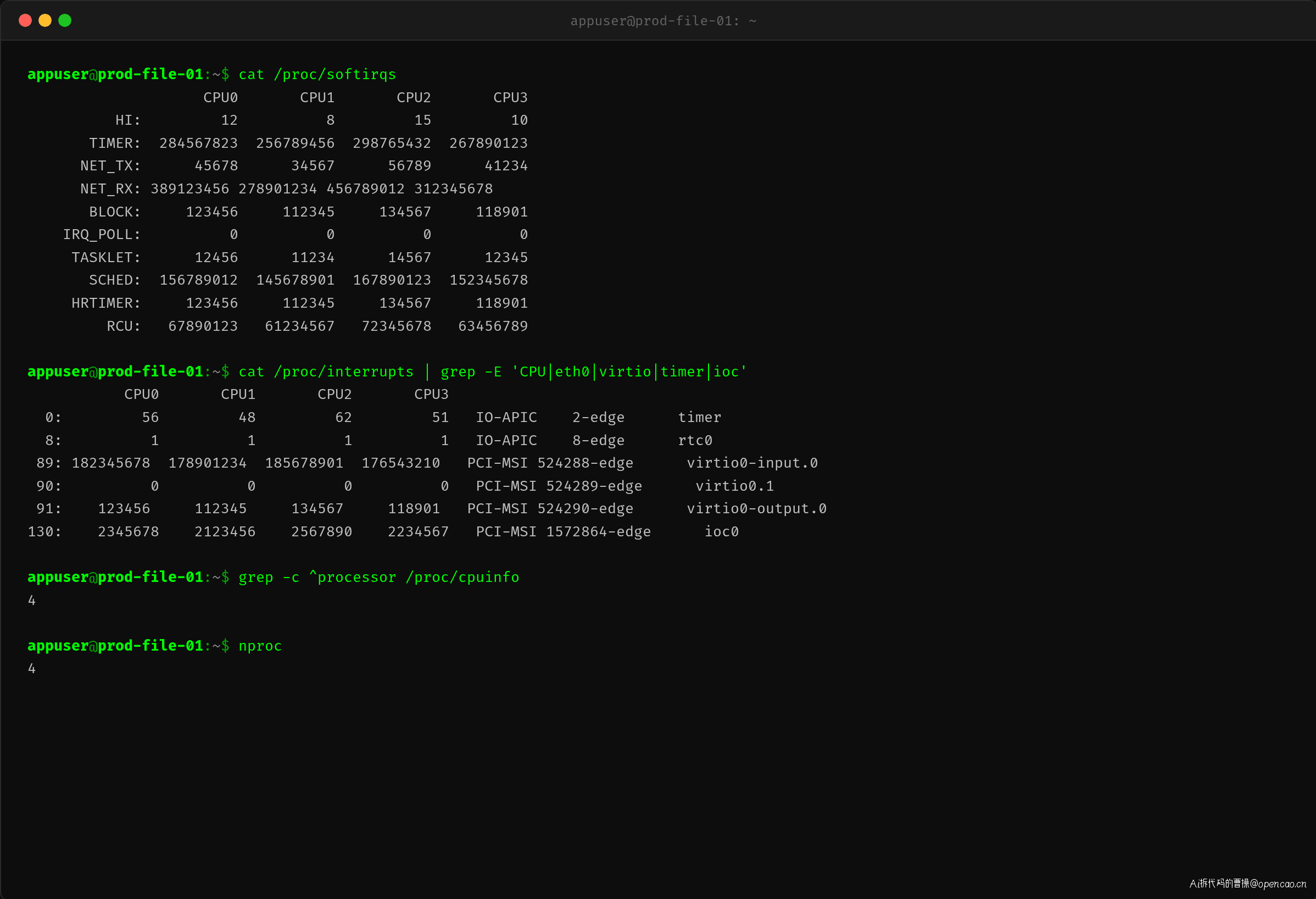Viewport: 1316px width, 899px height.
Task: Click the green maximize window button
Action: click(65, 20)
